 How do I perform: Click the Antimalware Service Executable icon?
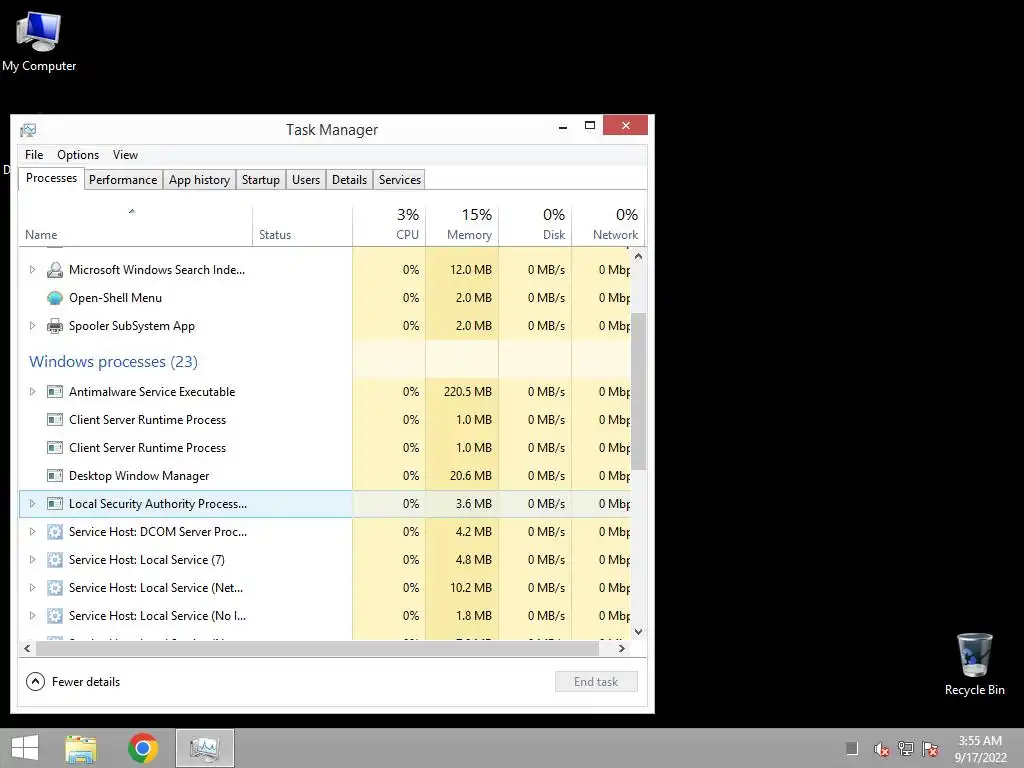tap(55, 392)
